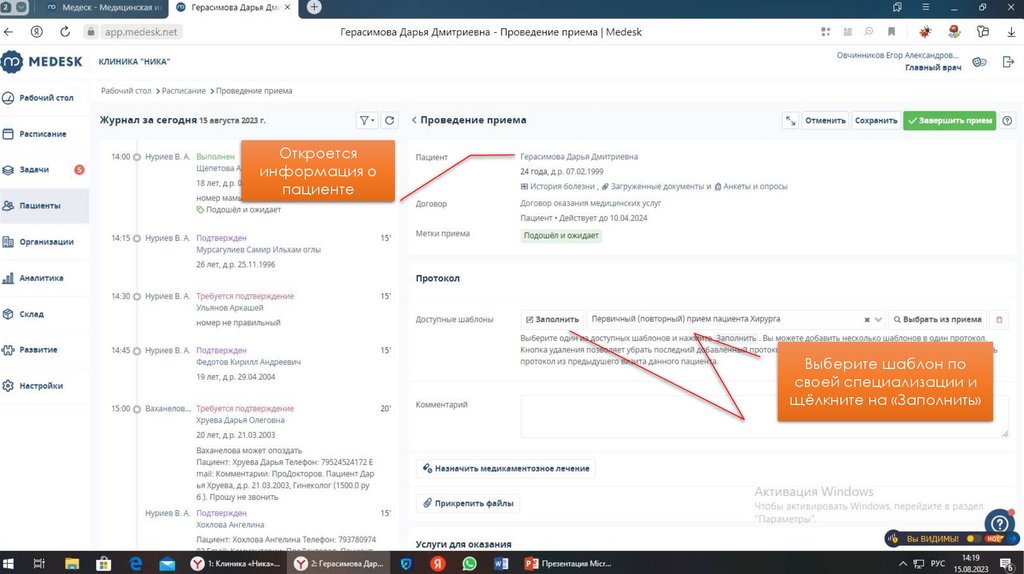Screen dimensions: 1024x574
Task: Go back in browser
Action: [8, 31]
